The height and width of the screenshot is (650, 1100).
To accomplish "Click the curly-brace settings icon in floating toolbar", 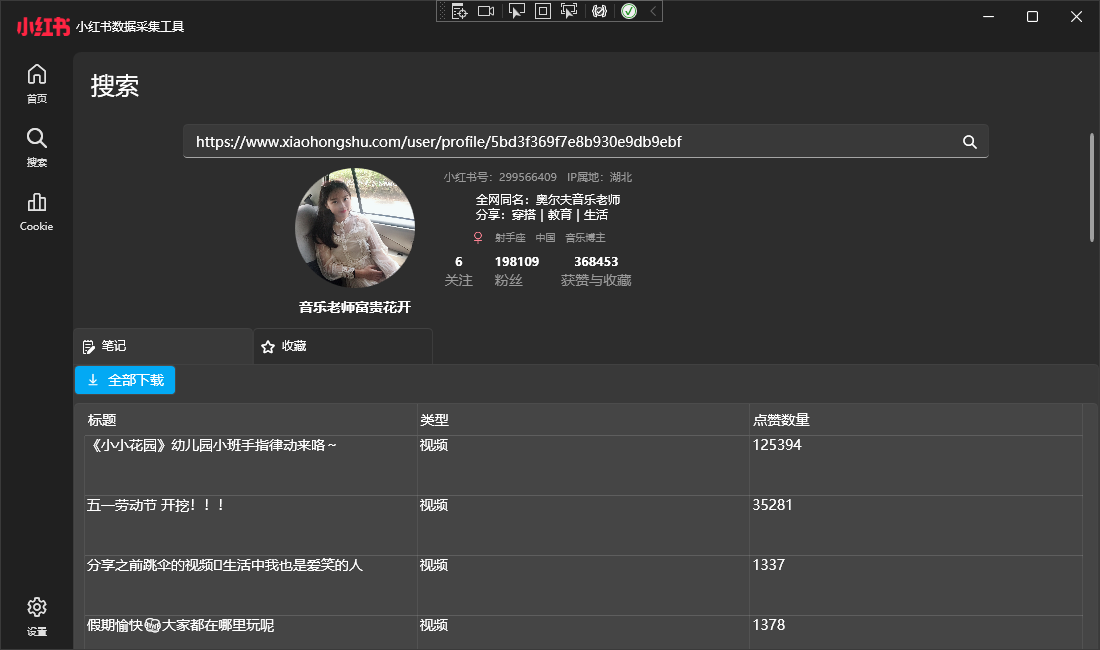I will (599, 11).
